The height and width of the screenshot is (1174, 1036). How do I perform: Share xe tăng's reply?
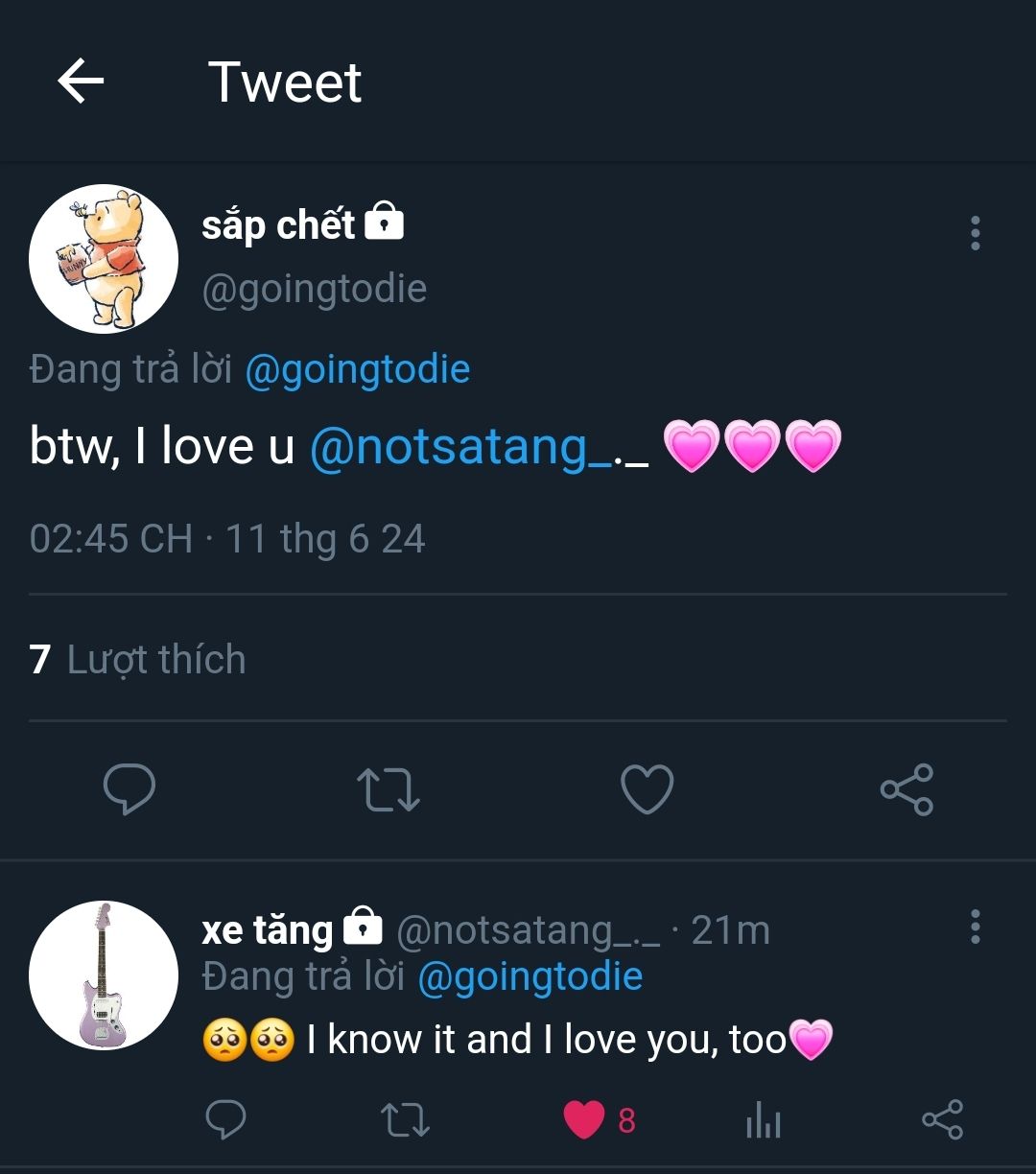coord(942,1119)
